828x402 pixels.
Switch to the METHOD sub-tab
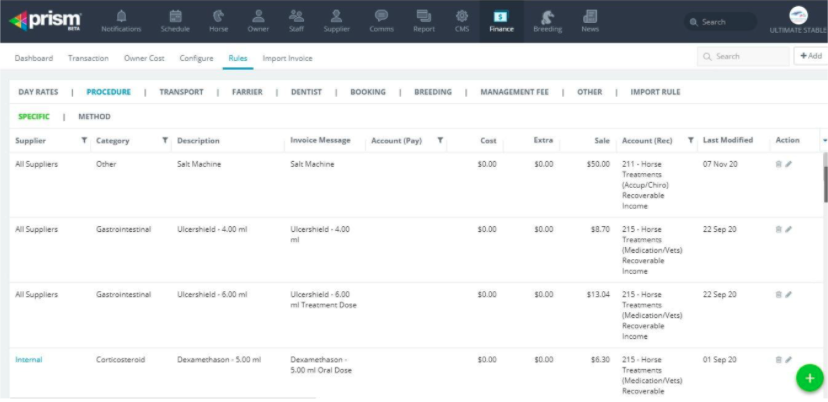(94, 116)
